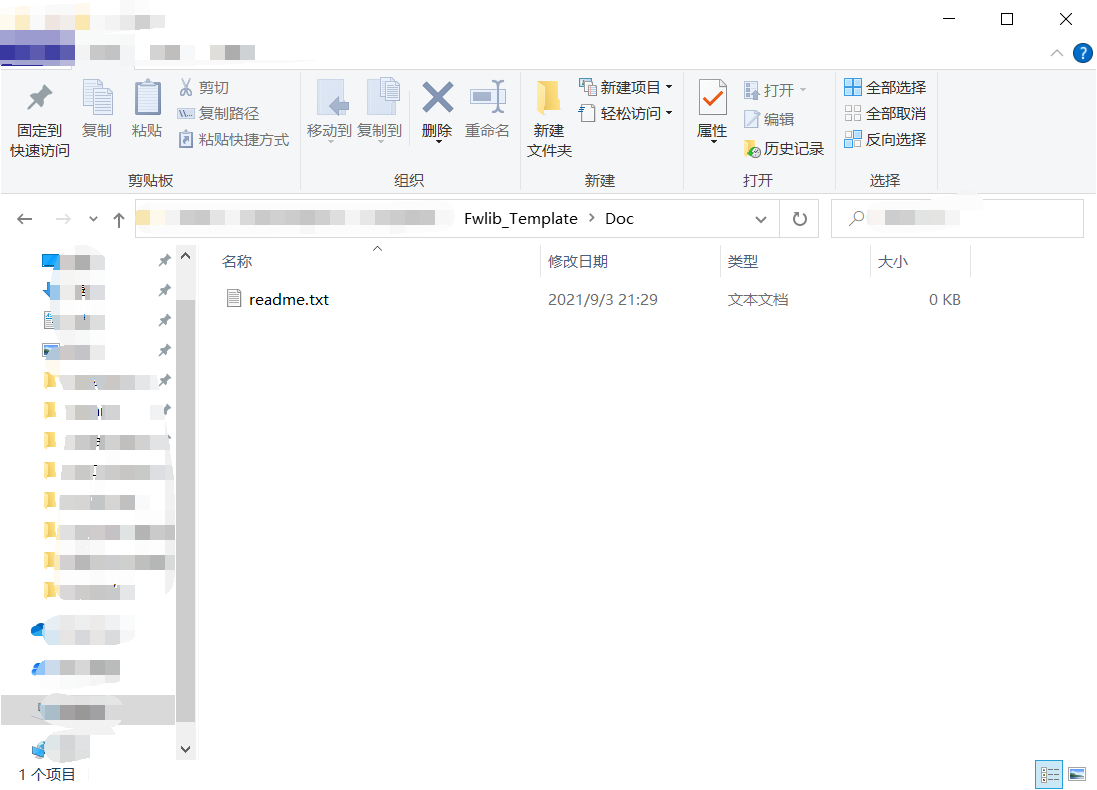Open recent locations dropdown arrow

tap(93, 219)
